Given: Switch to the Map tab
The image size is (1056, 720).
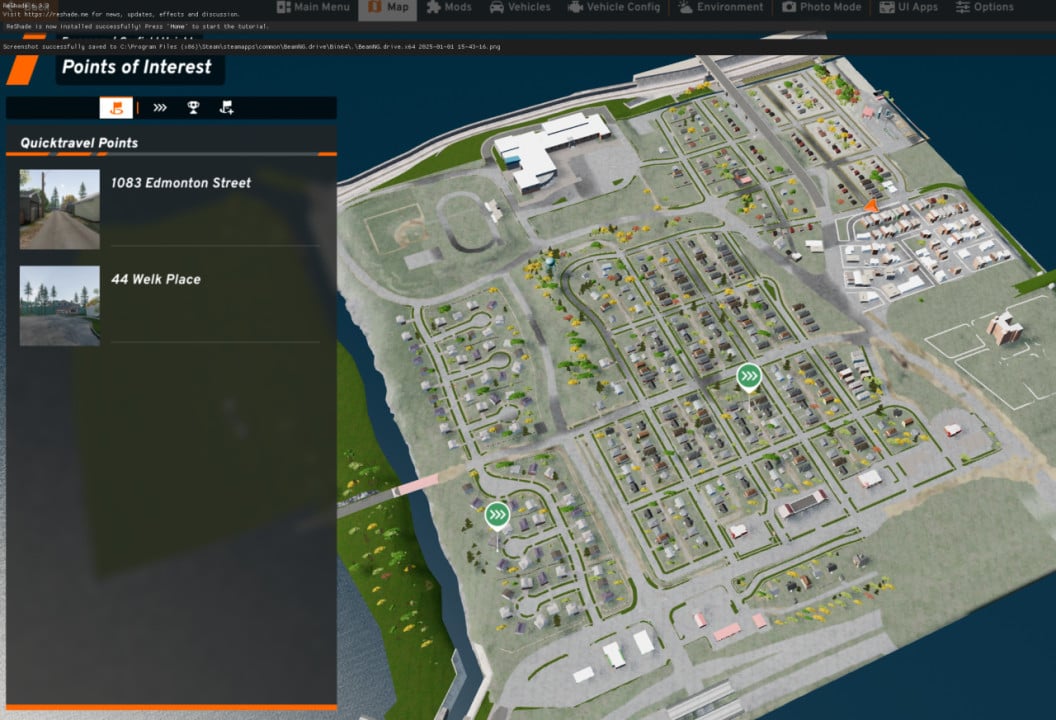Looking at the screenshot, I should [388, 7].
